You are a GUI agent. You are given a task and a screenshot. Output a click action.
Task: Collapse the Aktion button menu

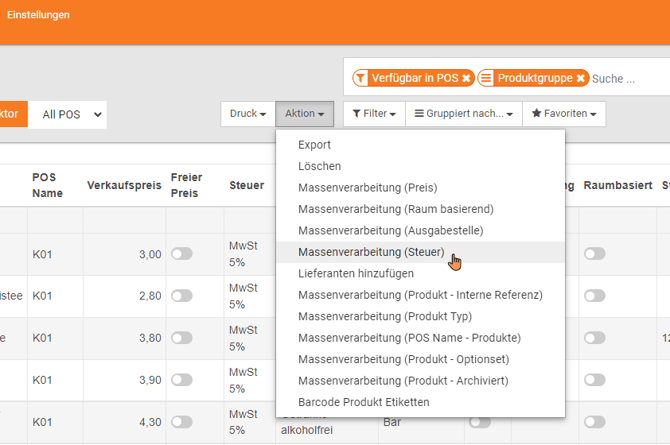[305, 114]
